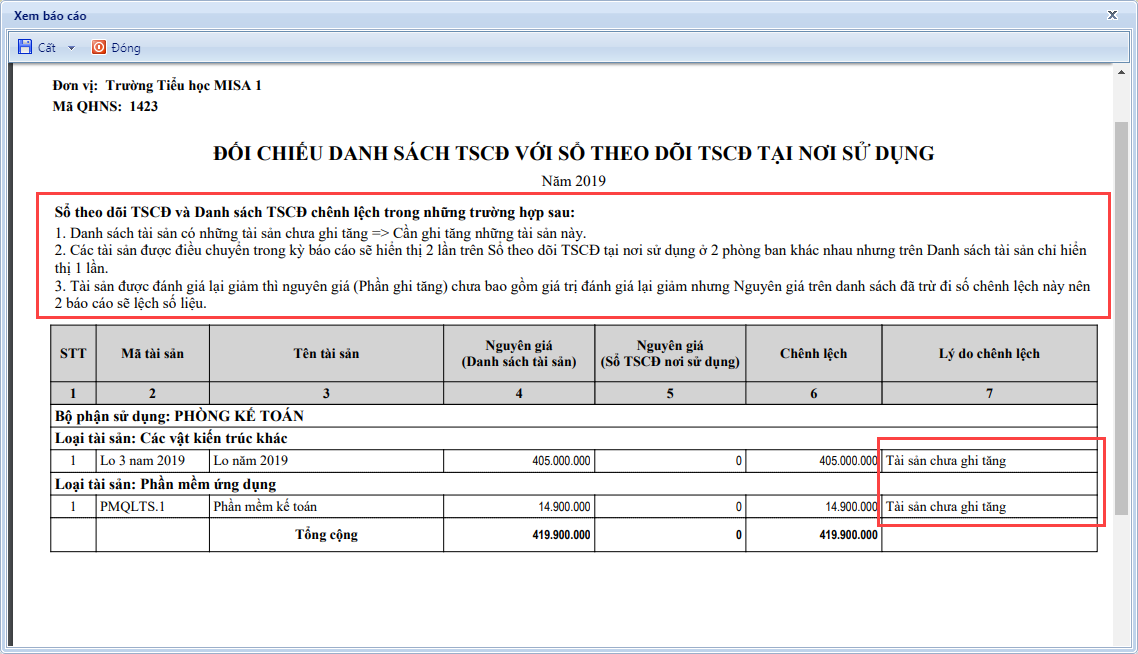Click Loại tài sản: Phần mềm ứng dụng

pos(165,484)
